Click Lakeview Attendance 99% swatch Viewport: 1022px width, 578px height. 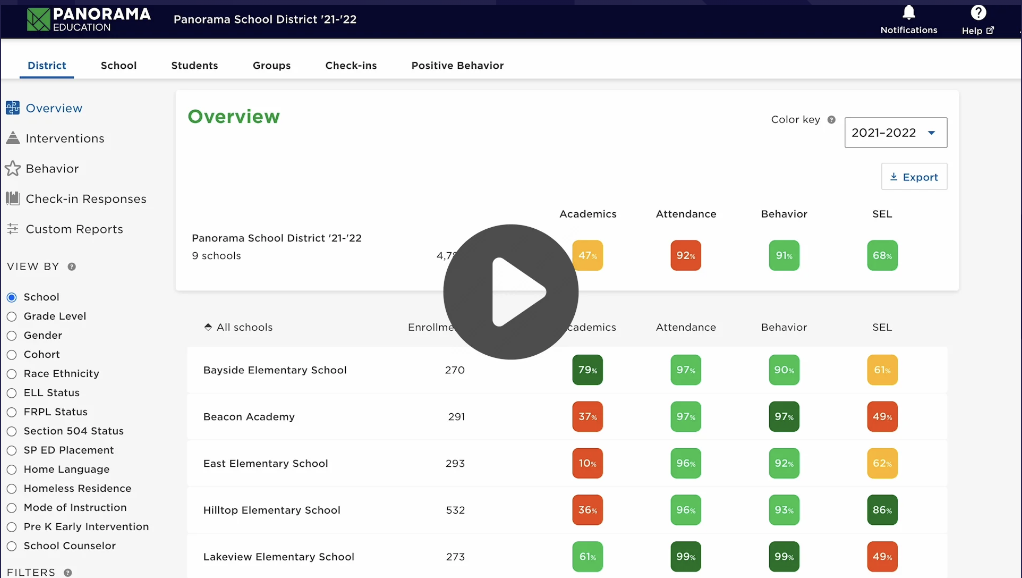[x=686, y=556]
